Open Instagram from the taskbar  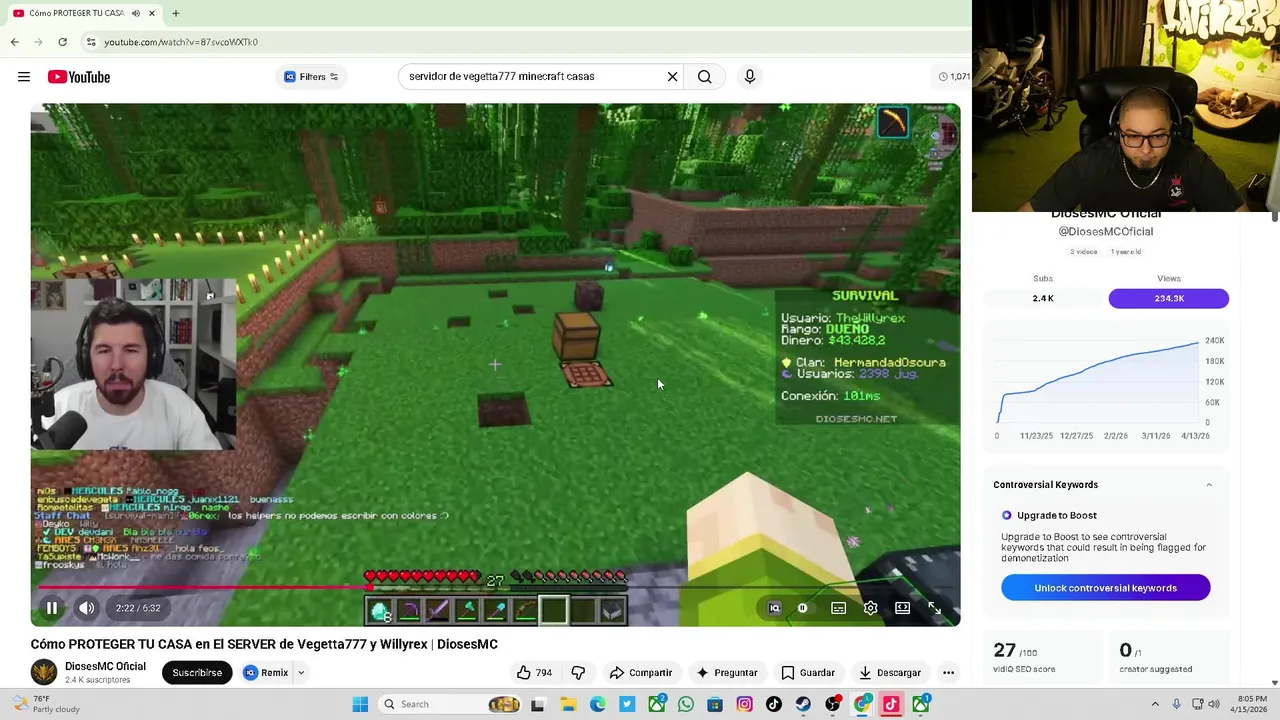pos(744,704)
